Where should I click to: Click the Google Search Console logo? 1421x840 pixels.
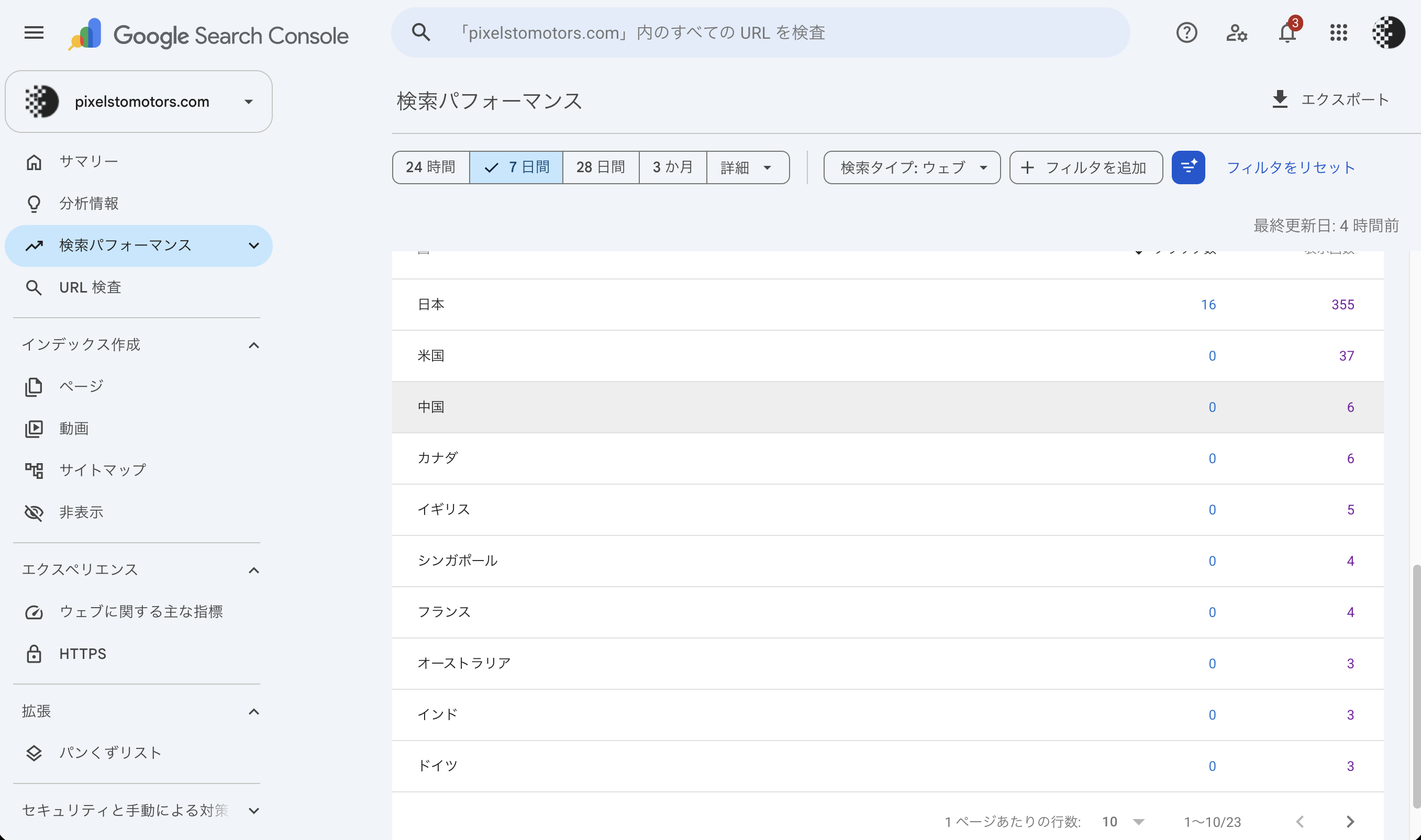208,35
